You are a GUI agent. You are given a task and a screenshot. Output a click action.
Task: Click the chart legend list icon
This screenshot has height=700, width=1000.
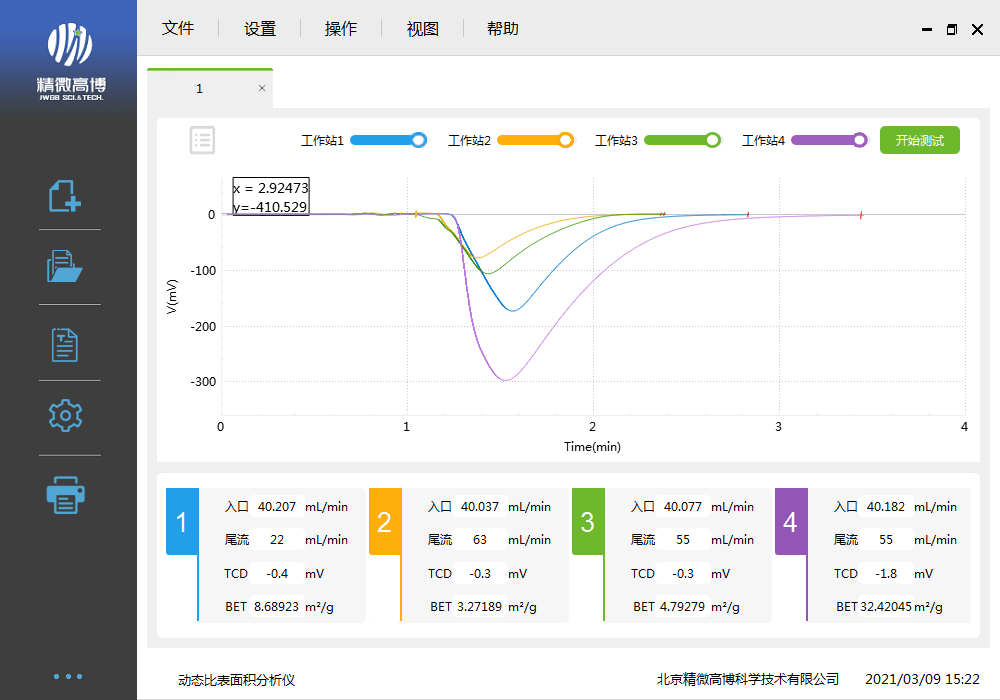click(202, 140)
